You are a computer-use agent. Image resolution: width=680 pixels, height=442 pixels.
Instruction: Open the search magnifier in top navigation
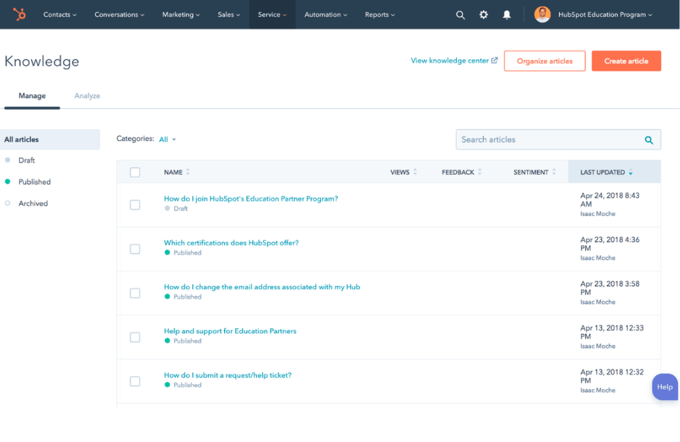click(x=460, y=15)
